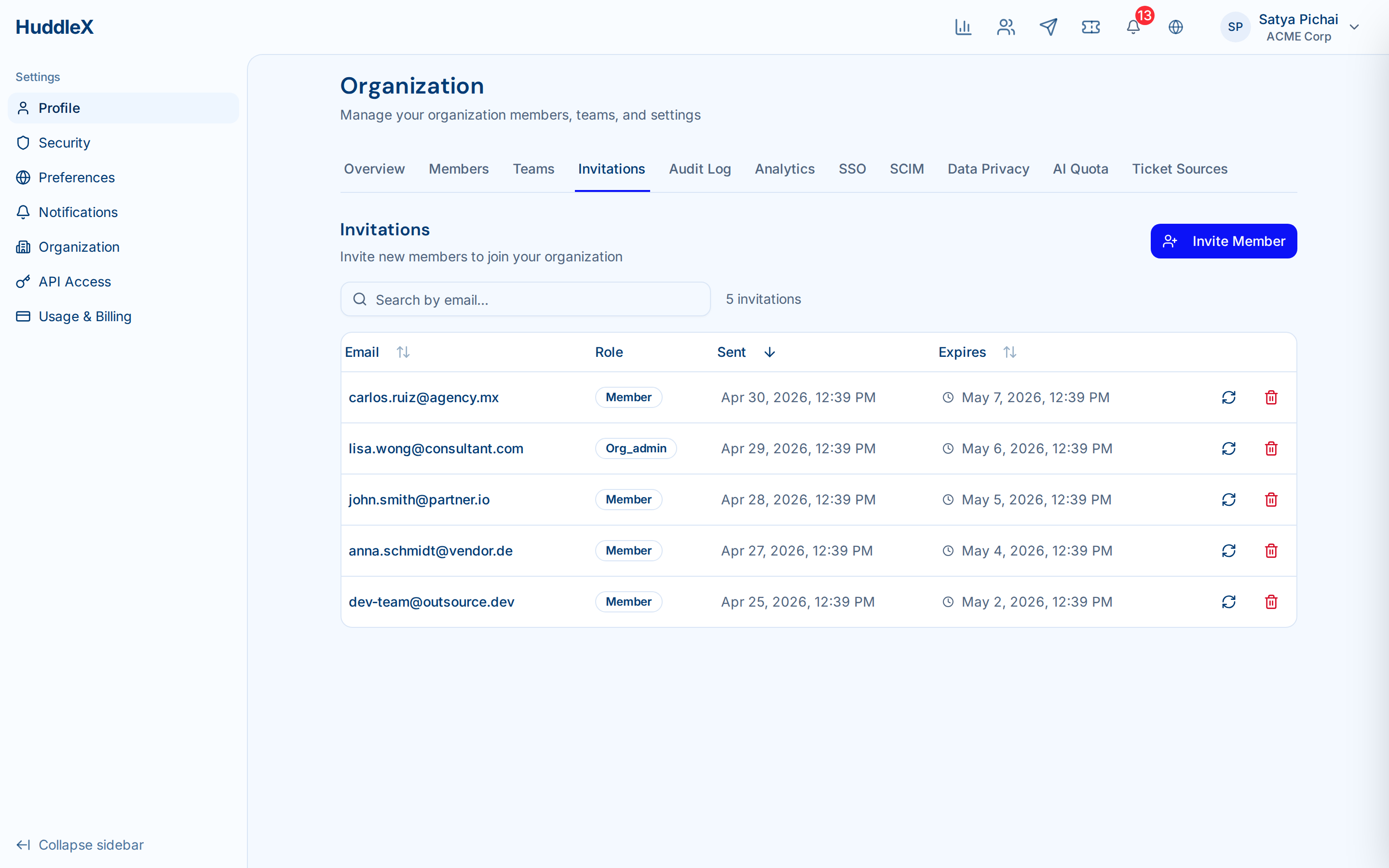Viewport: 1389px width, 868px height.
Task: Resend invitation to lisa.wong@consultant.com
Action: pyautogui.click(x=1228, y=448)
